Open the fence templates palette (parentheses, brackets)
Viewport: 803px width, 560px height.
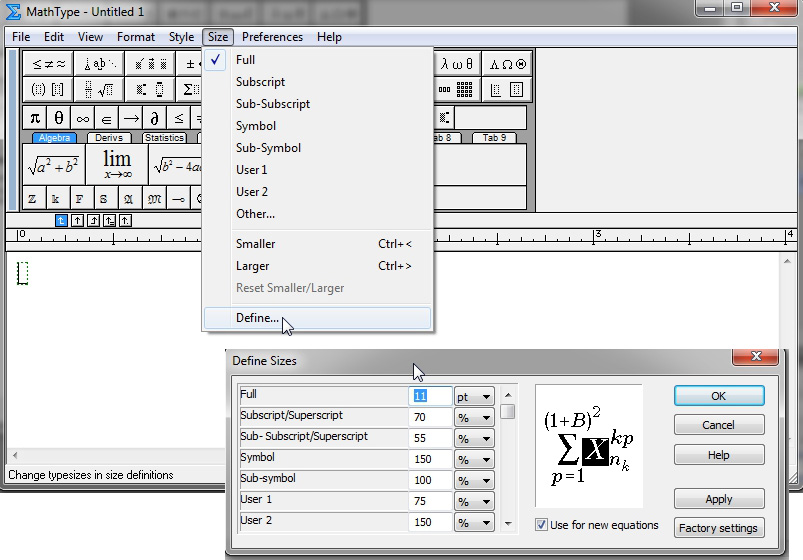point(48,90)
